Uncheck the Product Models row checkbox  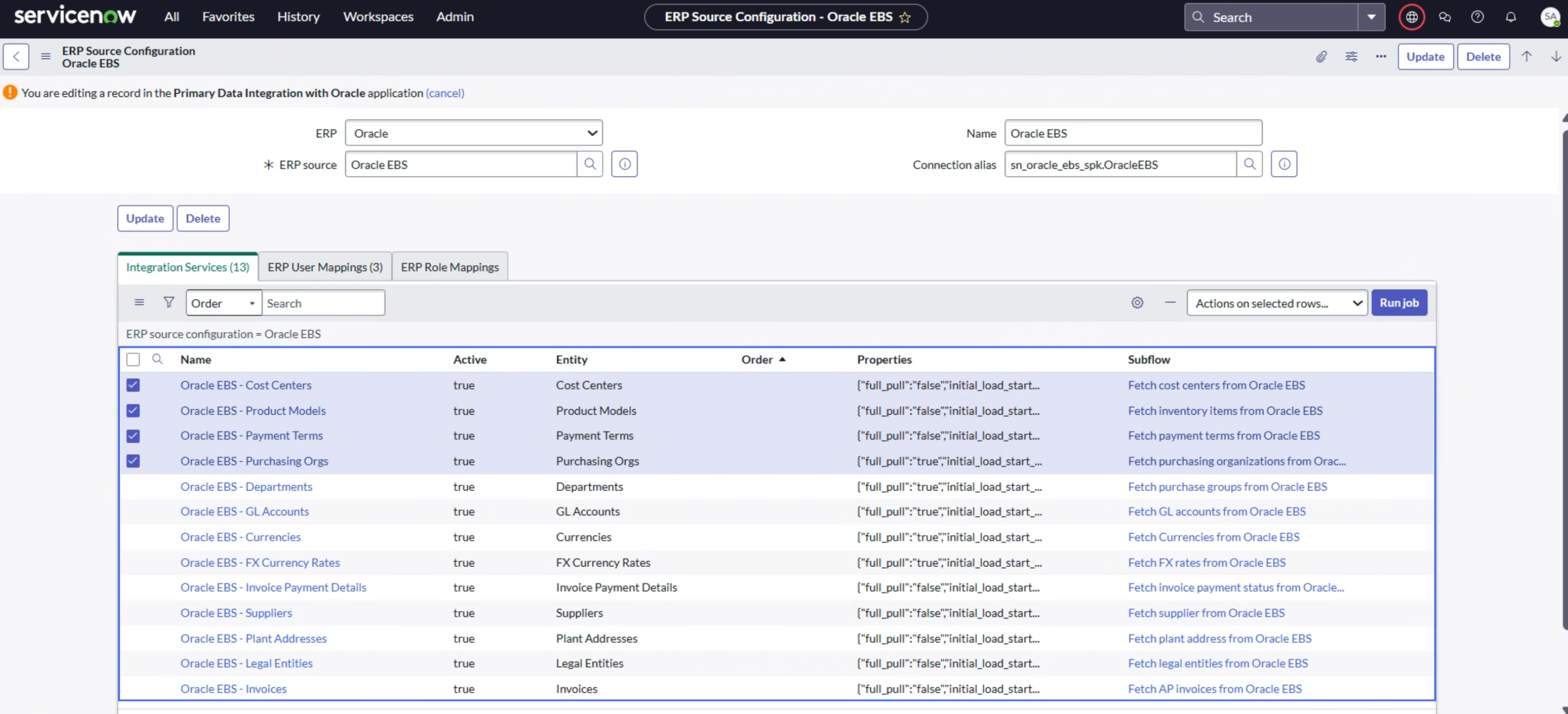pos(133,411)
